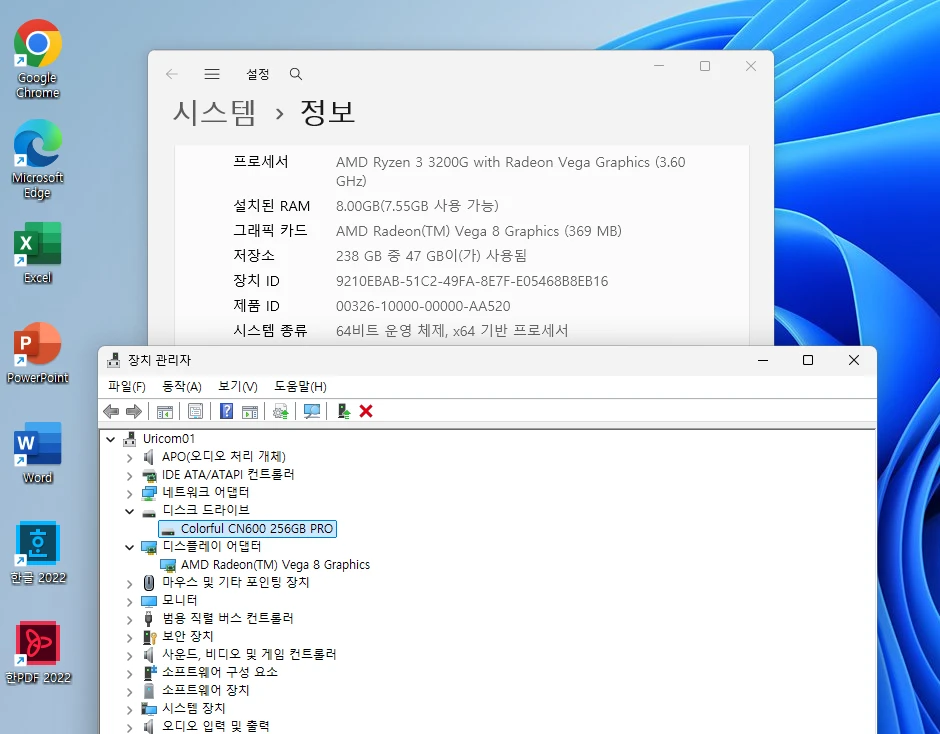Expand the APO(오디오 처리 개체) chevron

coord(129,458)
